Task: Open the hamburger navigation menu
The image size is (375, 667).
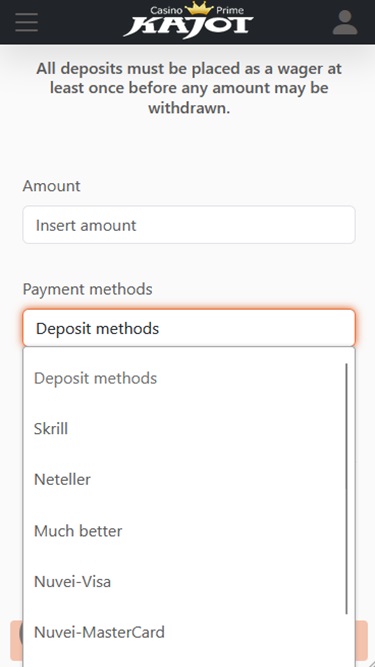Action: click(26, 22)
